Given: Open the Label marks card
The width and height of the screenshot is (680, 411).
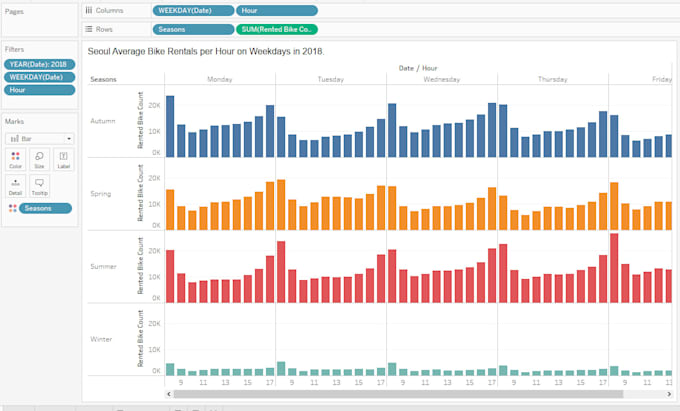Looking at the screenshot, I should pos(63,159).
